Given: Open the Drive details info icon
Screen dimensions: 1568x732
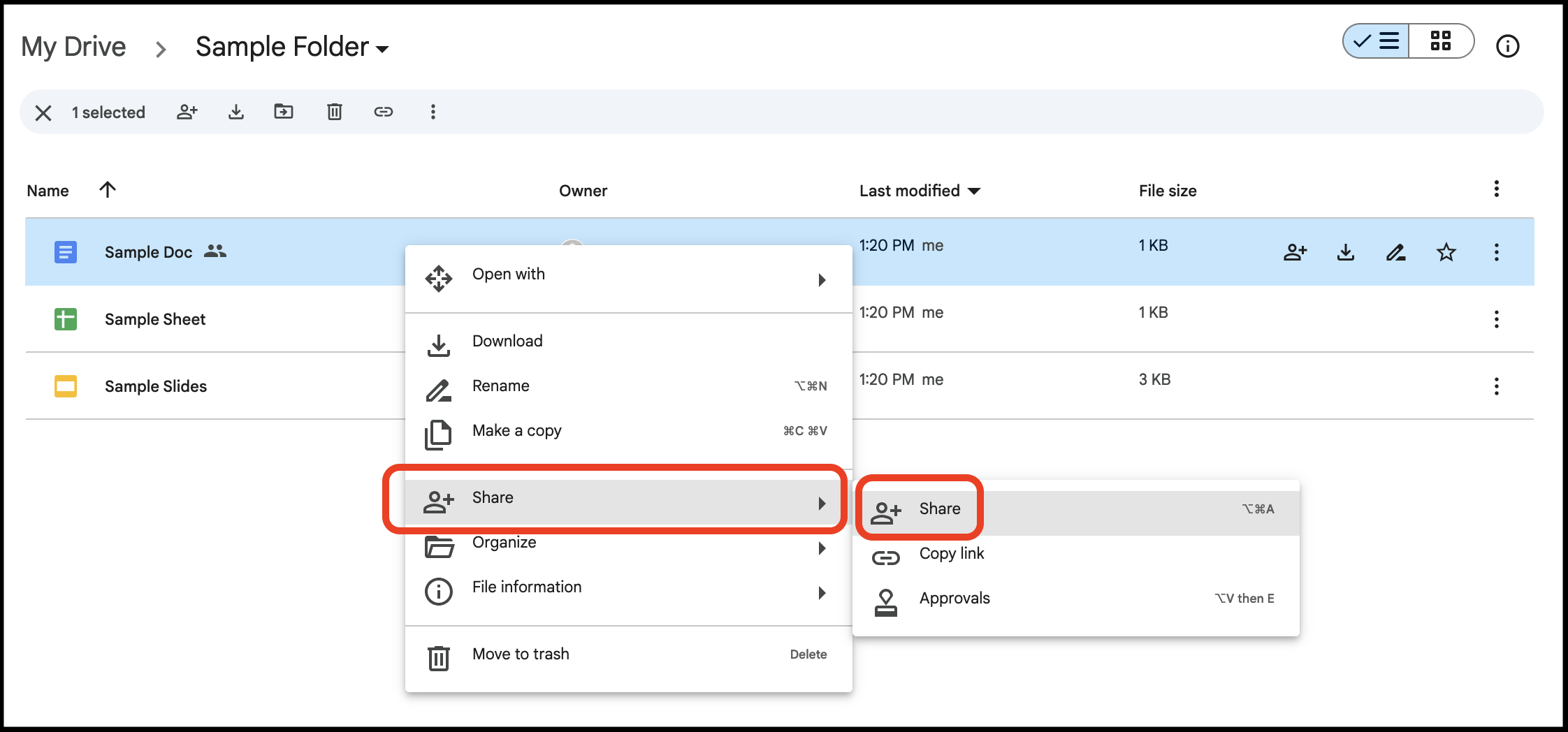Looking at the screenshot, I should tap(1508, 46).
